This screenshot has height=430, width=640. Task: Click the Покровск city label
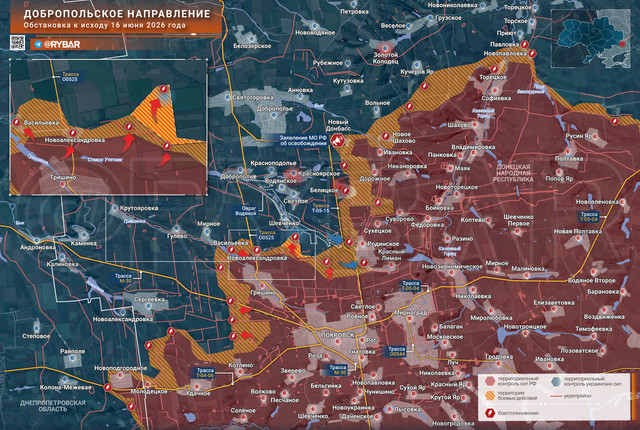click(x=338, y=335)
